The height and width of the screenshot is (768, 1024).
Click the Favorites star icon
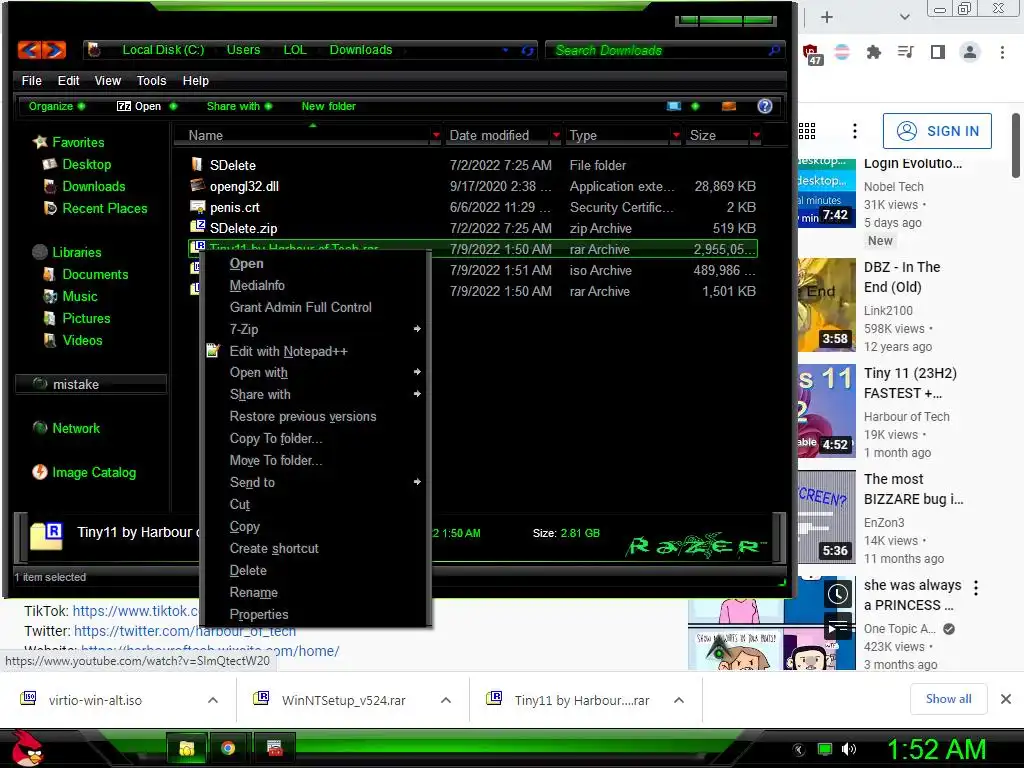40,142
